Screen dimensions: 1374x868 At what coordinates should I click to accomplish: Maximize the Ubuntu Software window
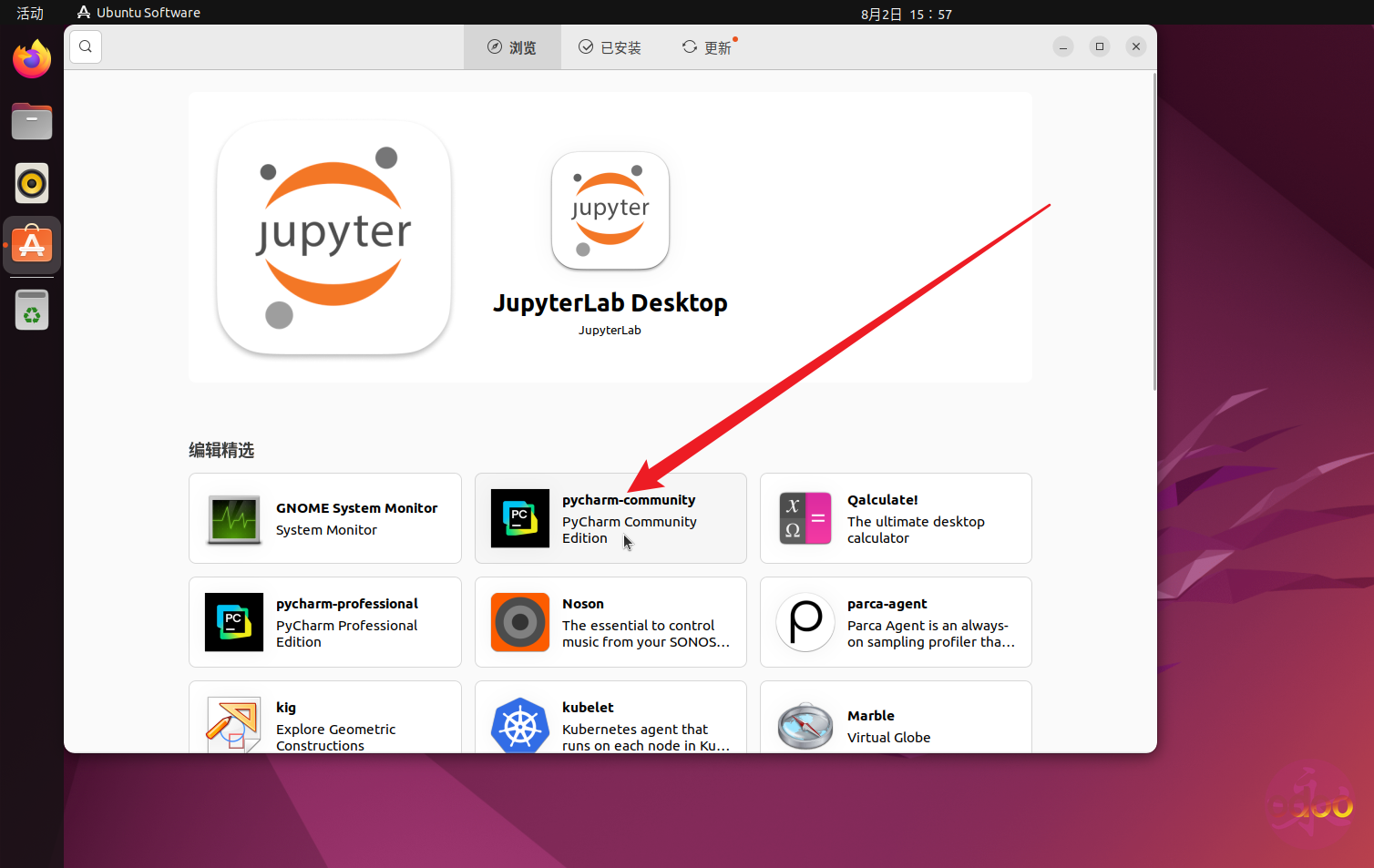coord(1100,46)
